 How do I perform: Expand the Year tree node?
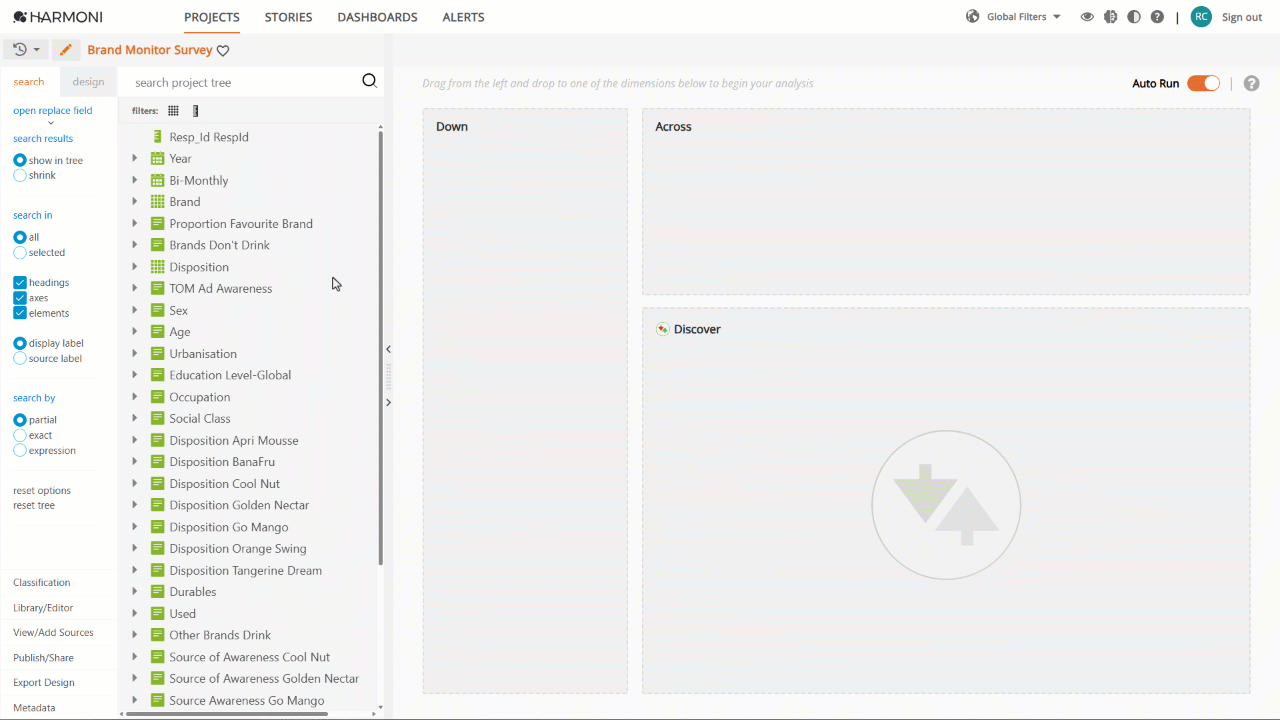click(x=135, y=158)
